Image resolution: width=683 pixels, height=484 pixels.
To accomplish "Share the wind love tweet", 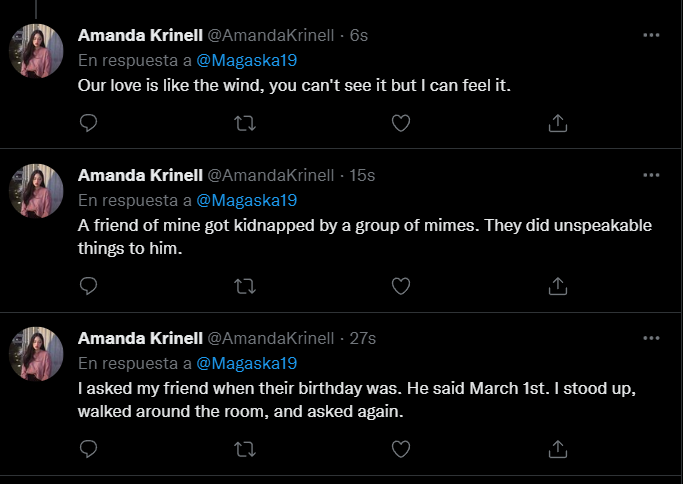I will 558,122.
